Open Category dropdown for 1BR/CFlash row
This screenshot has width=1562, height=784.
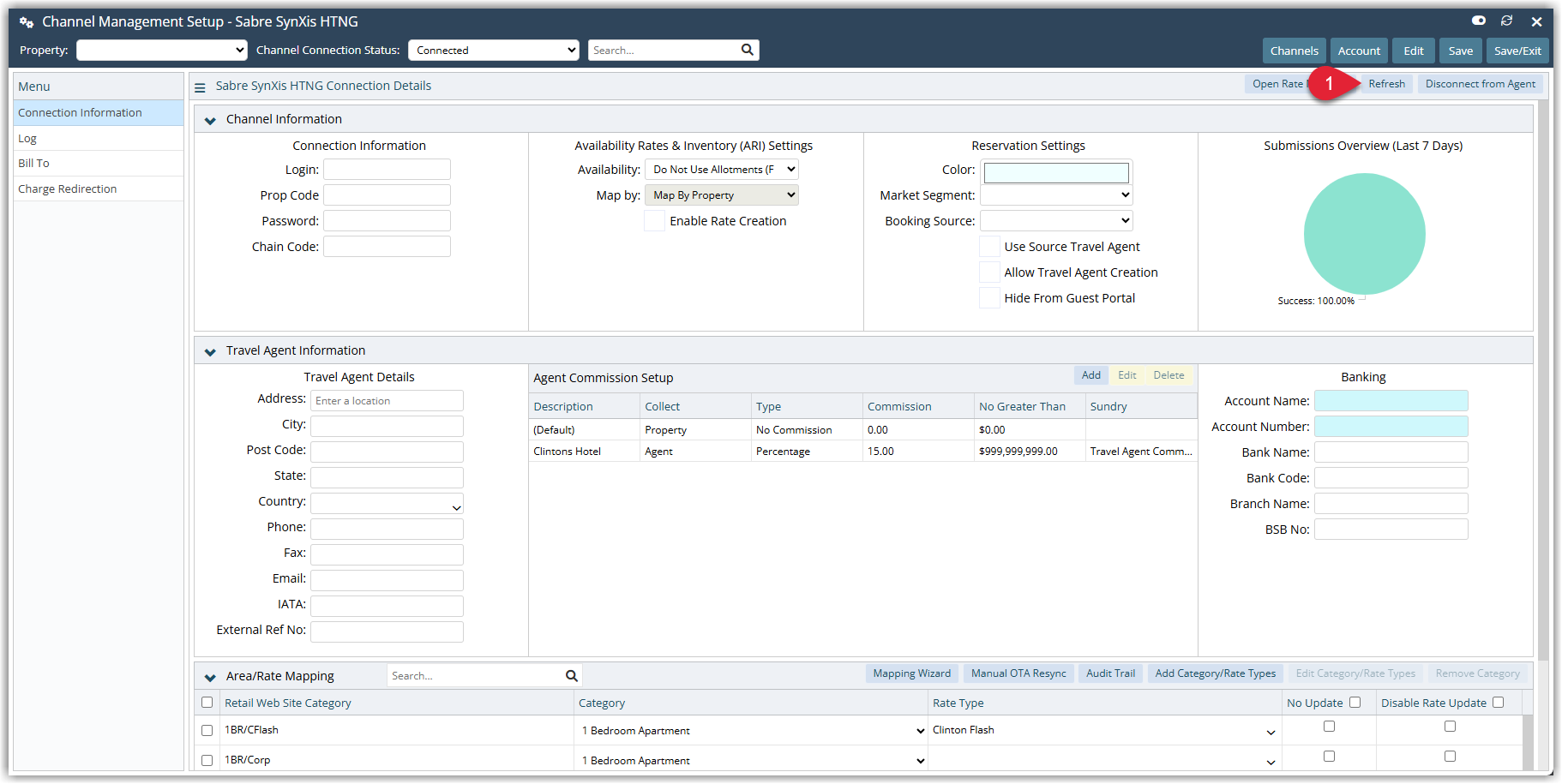753,731
